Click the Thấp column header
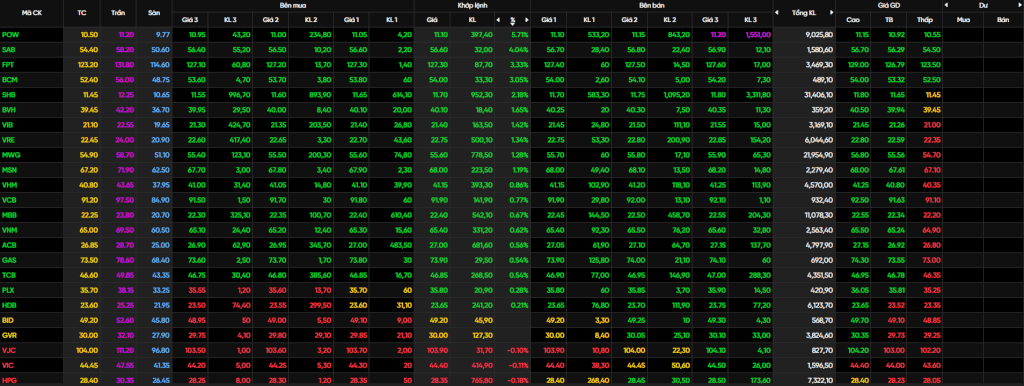 (924, 20)
